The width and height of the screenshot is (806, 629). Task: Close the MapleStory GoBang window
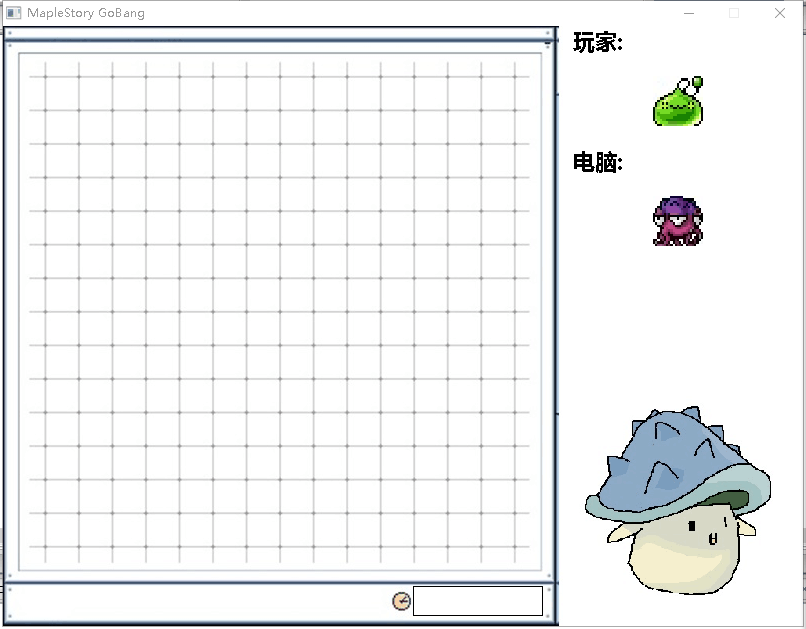(x=780, y=13)
